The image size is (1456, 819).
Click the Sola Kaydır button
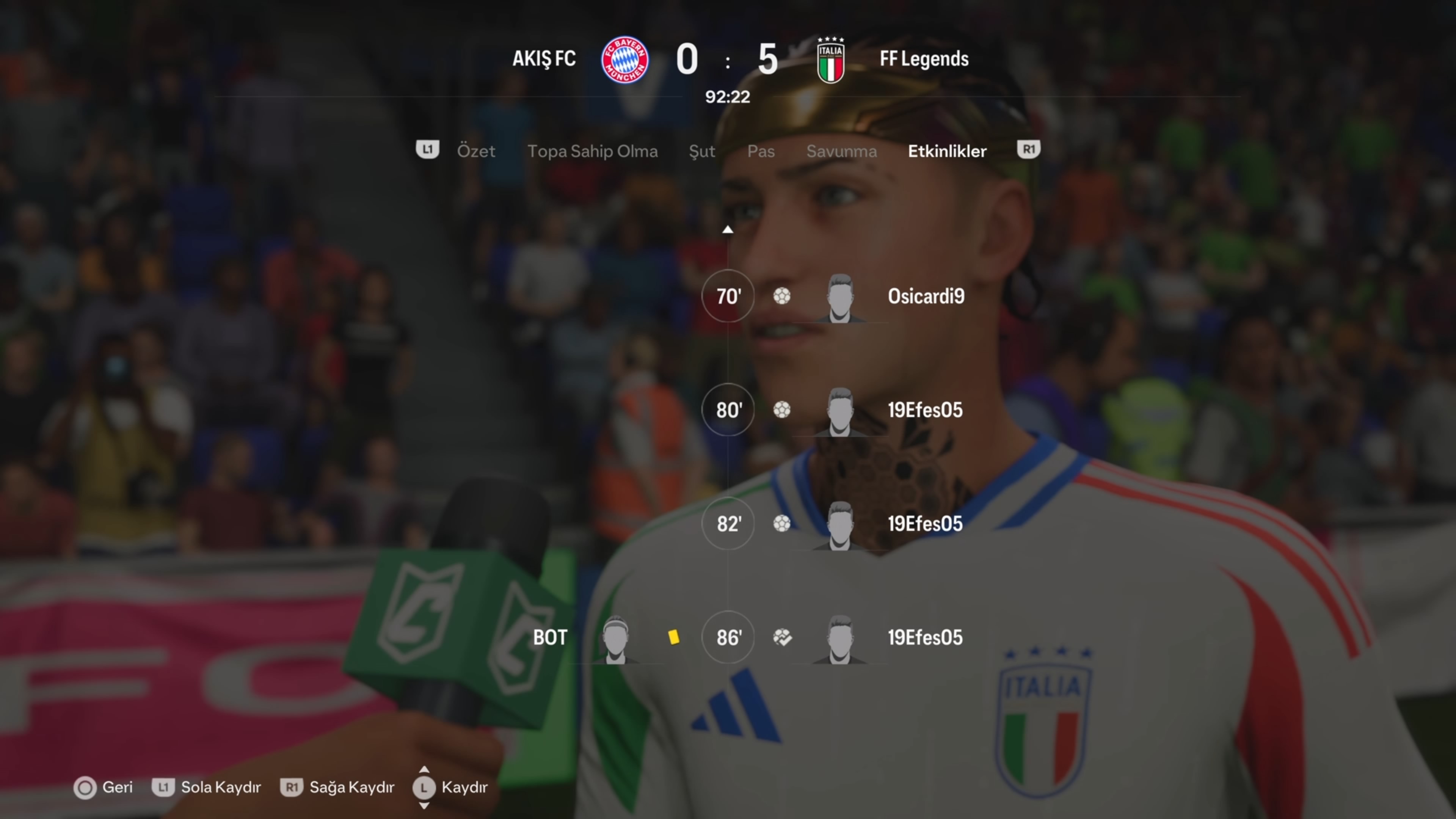point(206,788)
